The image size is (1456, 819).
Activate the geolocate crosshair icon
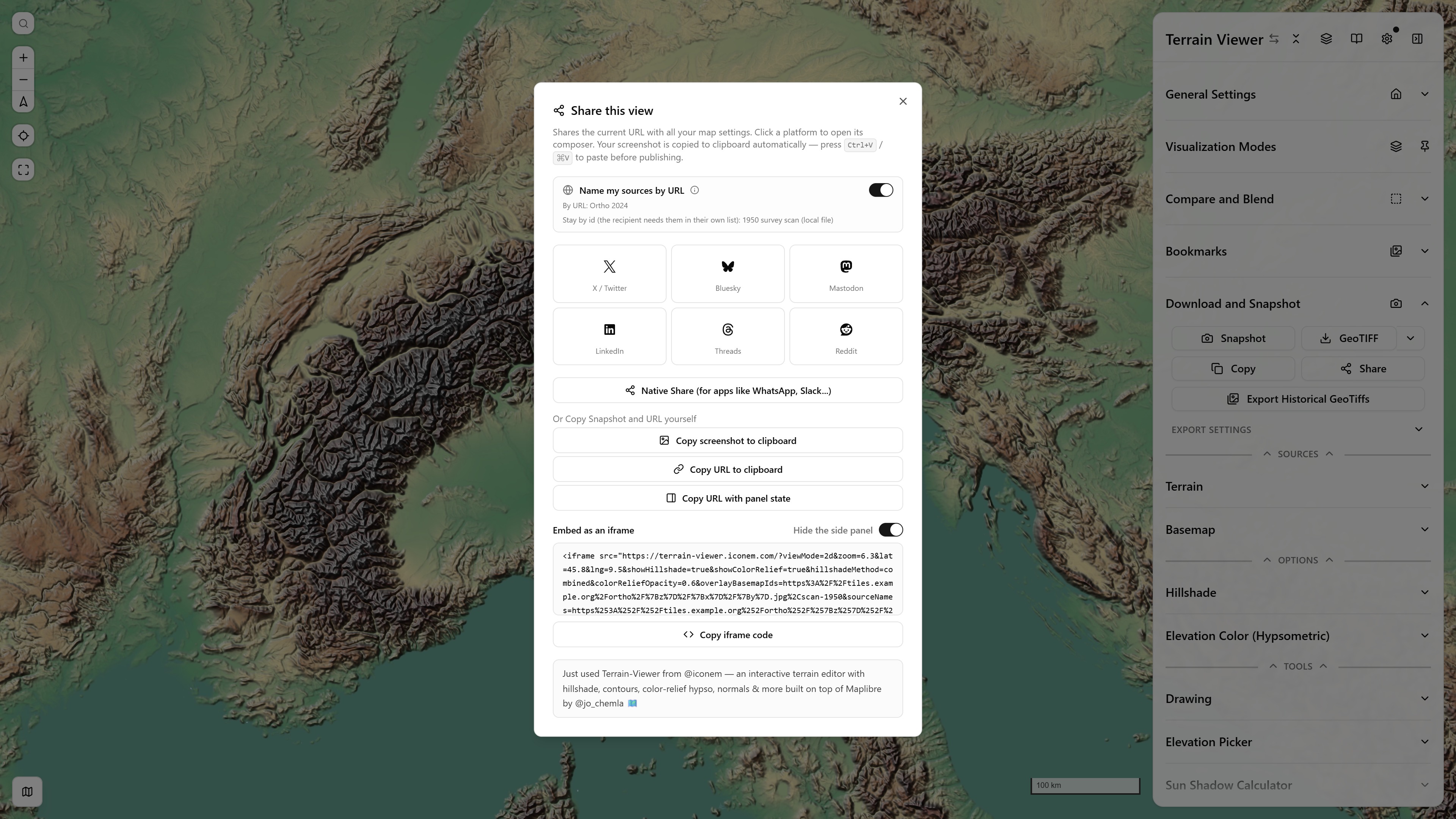23,136
